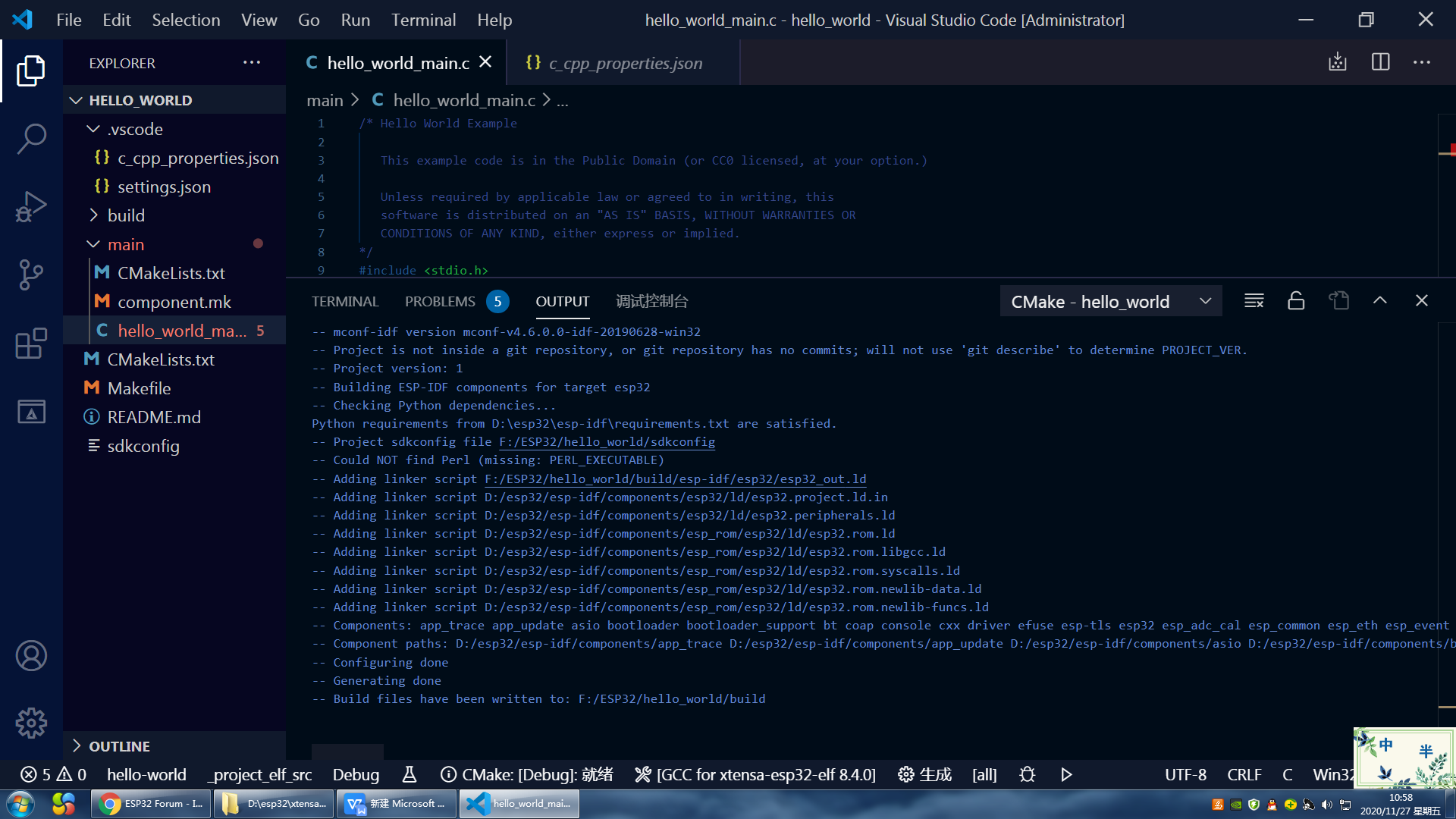The width and height of the screenshot is (1456, 819).
Task: Click the CMake debug bug icon in status bar
Action: coord(1027,774)
